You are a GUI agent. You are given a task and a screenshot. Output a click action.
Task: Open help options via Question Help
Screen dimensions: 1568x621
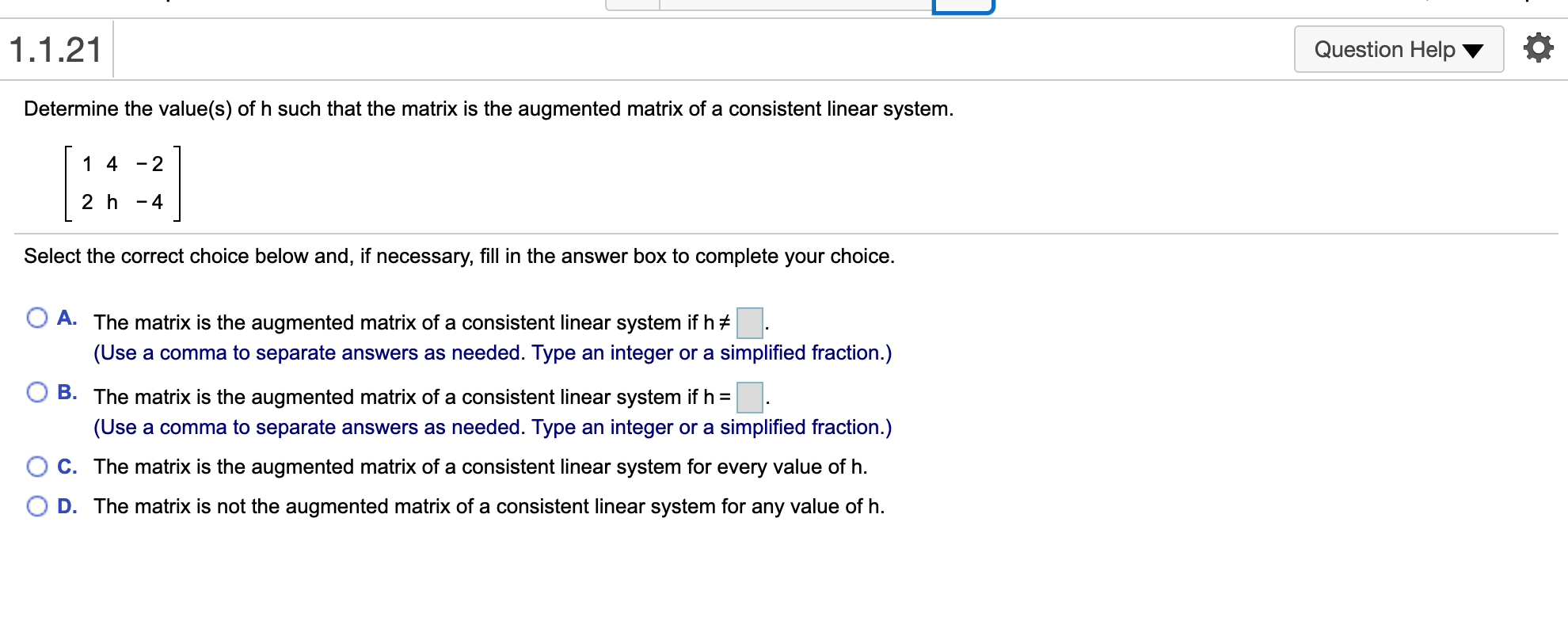pos(1399,49)
